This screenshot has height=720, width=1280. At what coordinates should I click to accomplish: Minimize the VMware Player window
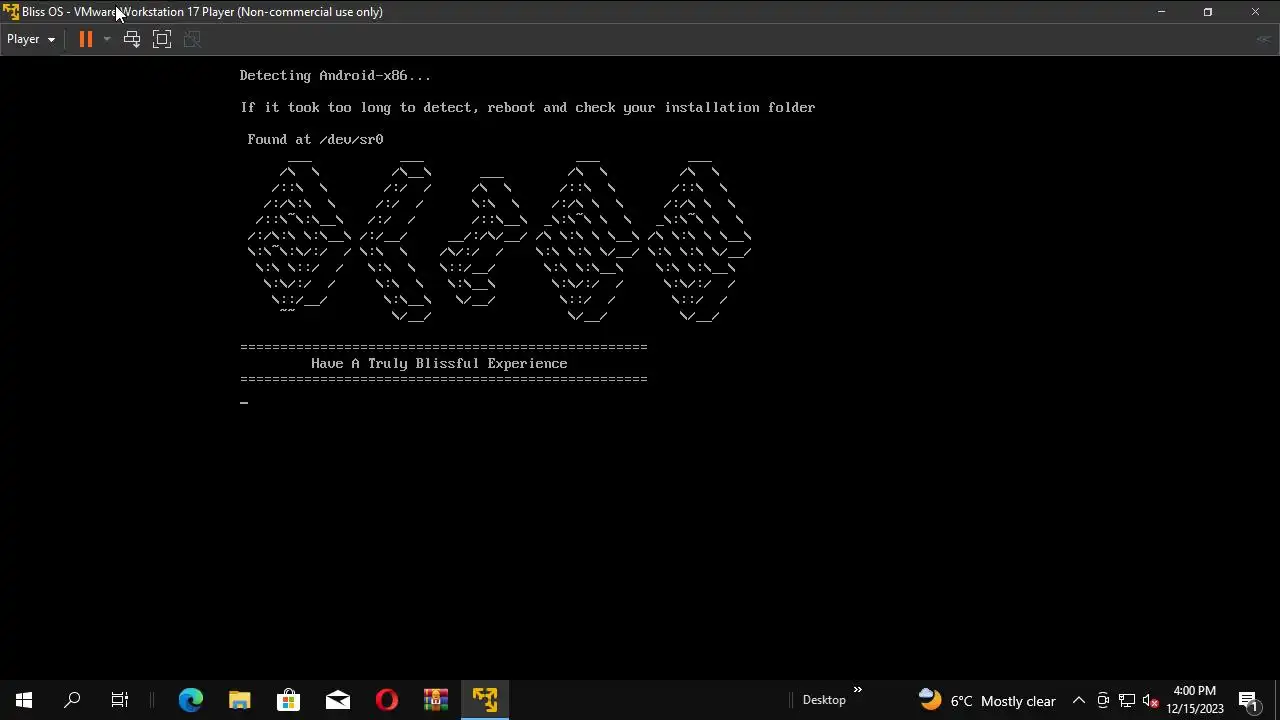(1161, 12)
